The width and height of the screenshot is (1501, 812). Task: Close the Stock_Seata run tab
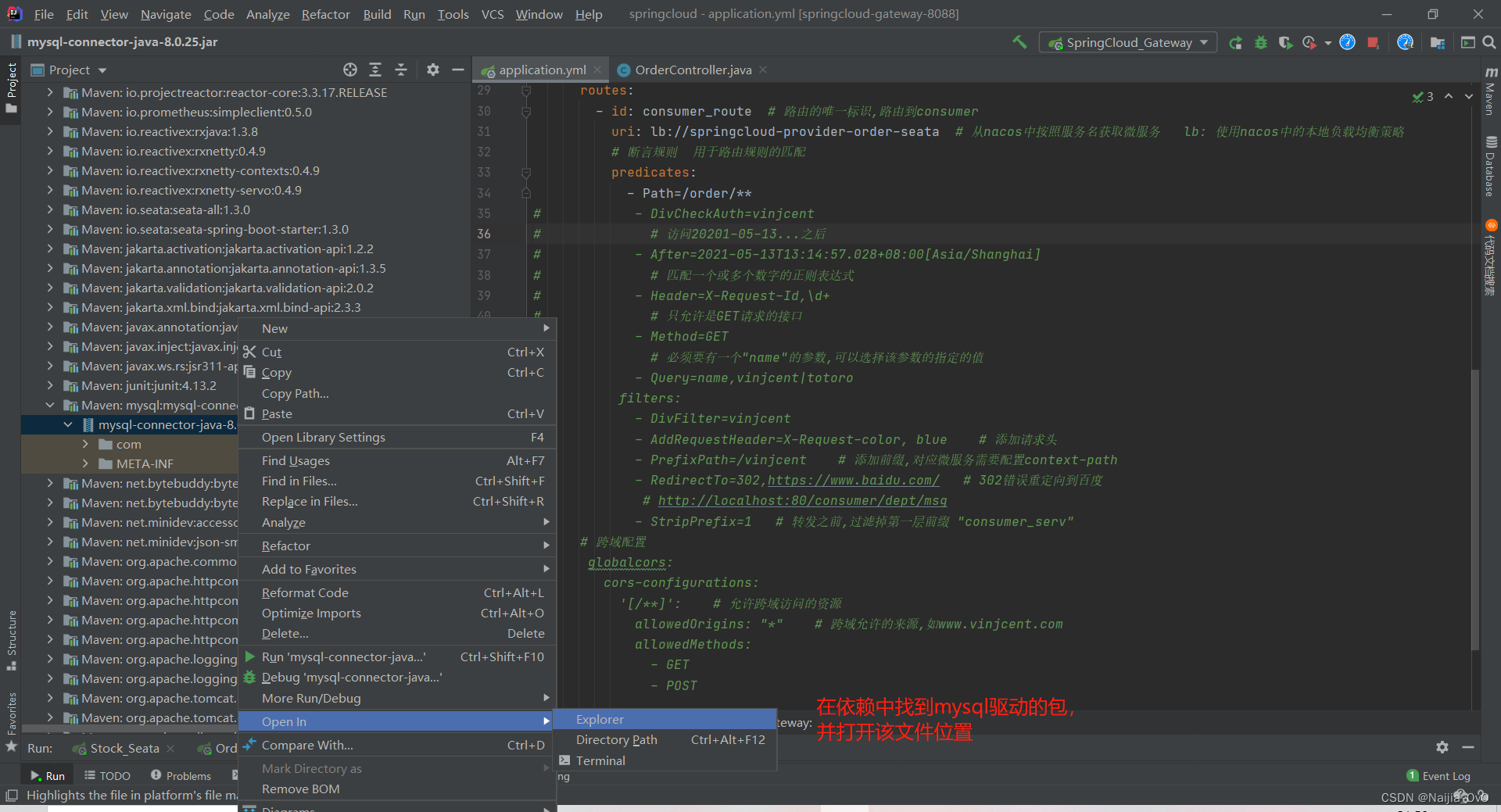click(170, 748)
